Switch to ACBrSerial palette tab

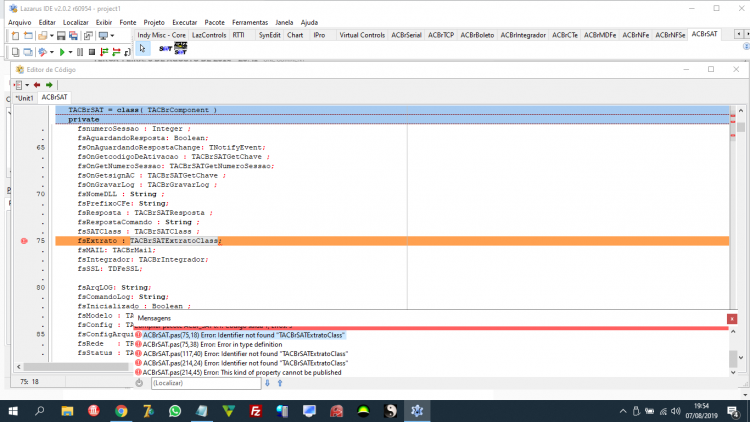coord(406,35)
